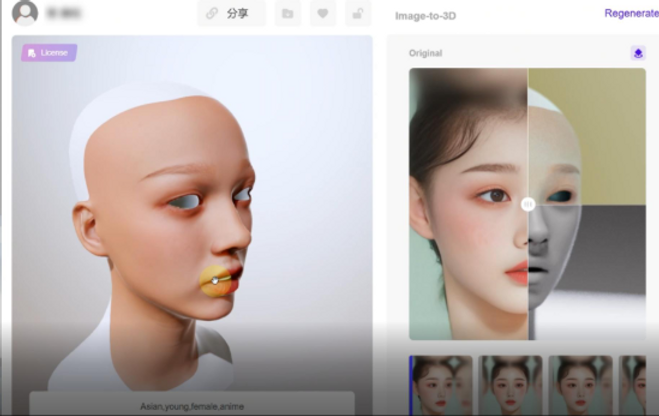659x416 pixels.
Task: Click the 分享 share button
Action: pos(231,13)
